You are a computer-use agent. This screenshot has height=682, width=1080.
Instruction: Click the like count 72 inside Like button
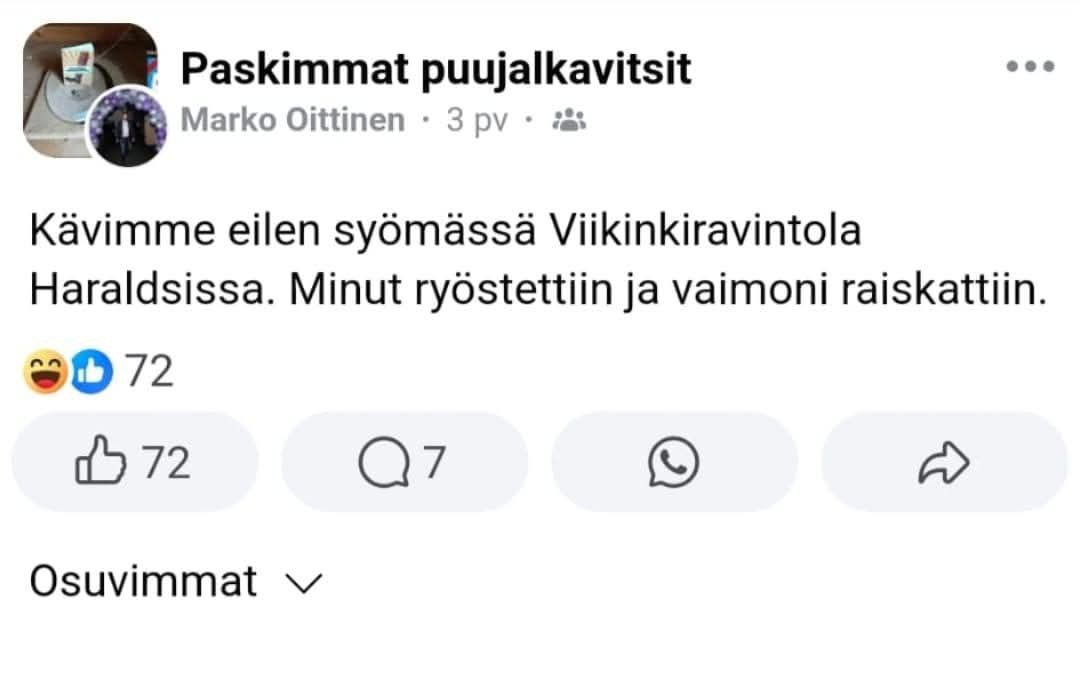(166, 462)
